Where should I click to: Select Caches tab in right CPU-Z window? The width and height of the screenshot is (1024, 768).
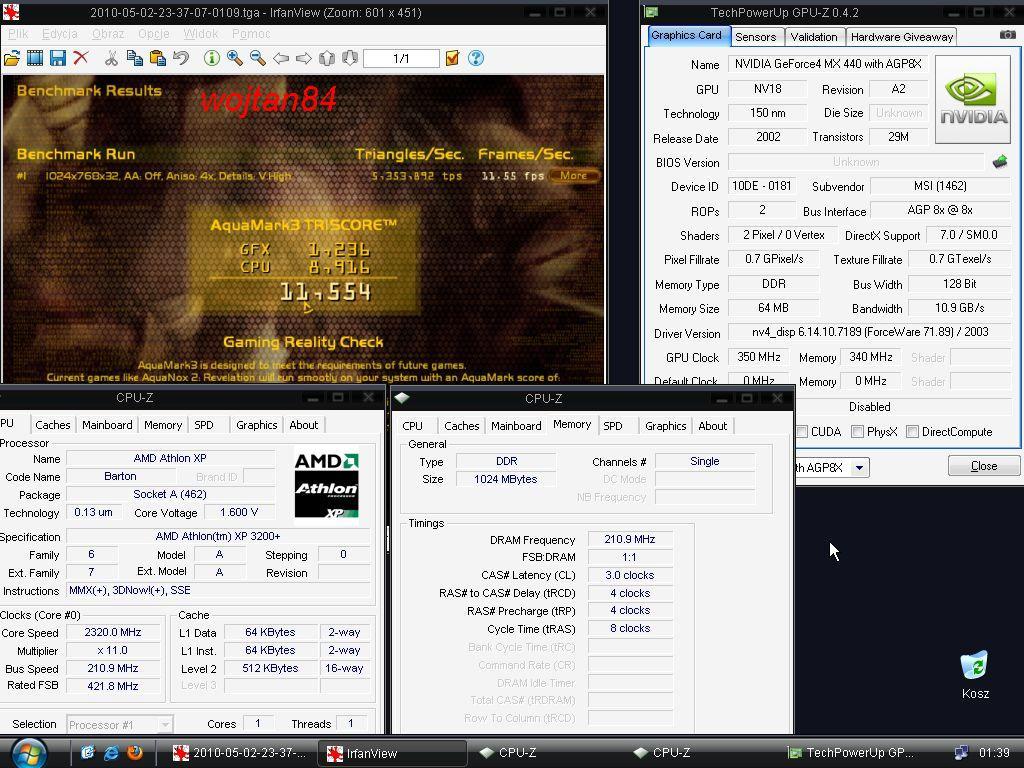click(x=462, y=426)
